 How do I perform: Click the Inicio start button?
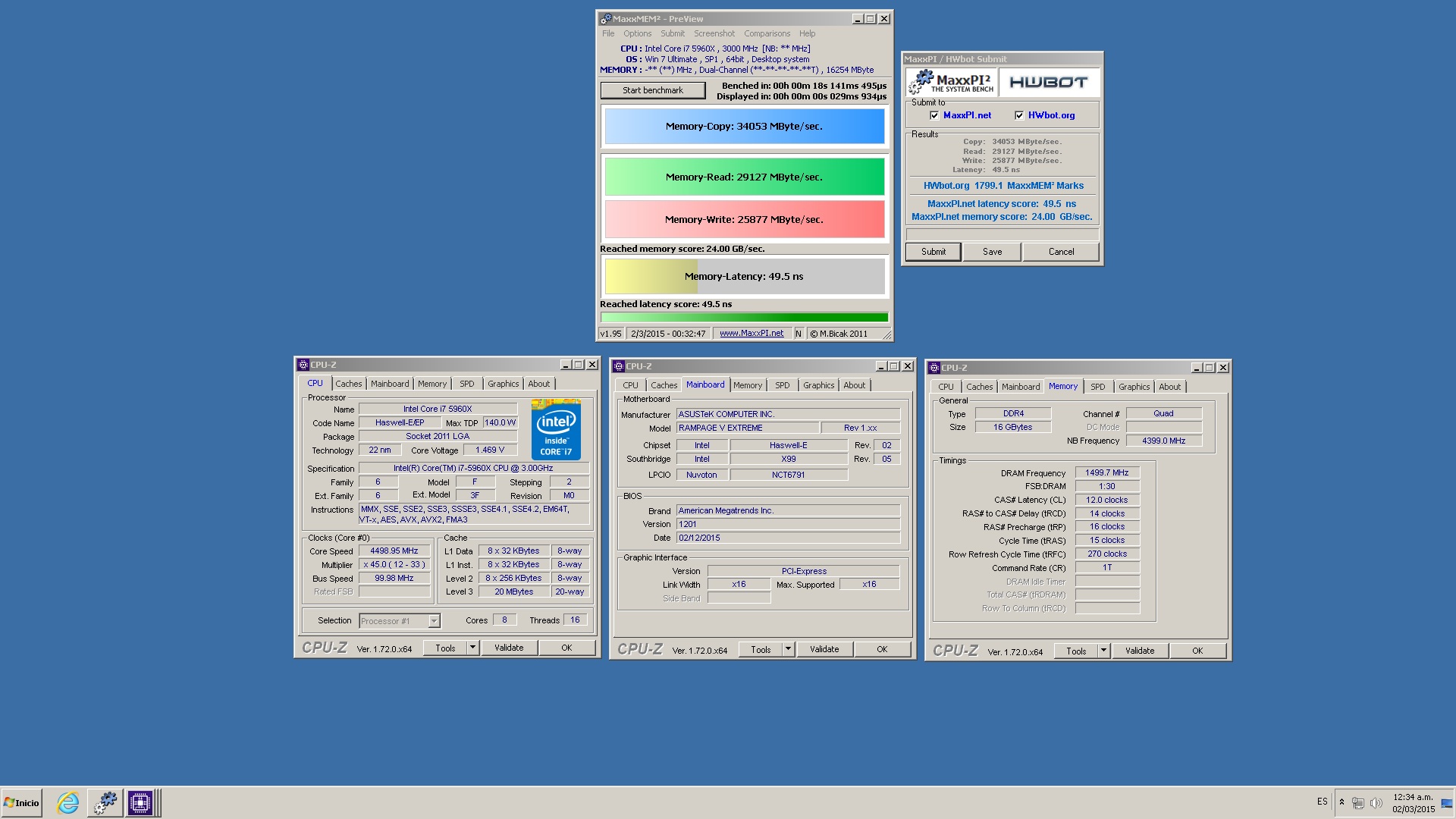pyautogui.click(x=21, y=802)
